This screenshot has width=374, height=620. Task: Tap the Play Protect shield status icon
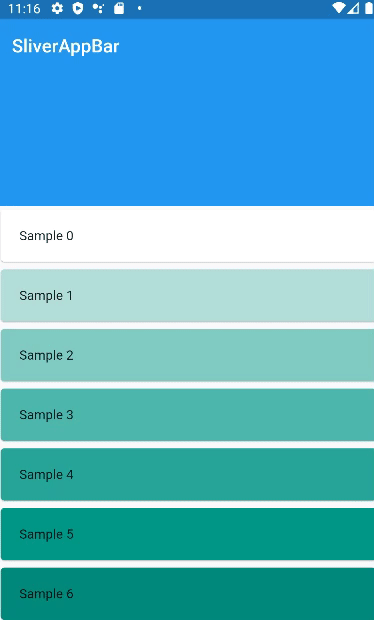pyautogui.click(x=78, y=8)
